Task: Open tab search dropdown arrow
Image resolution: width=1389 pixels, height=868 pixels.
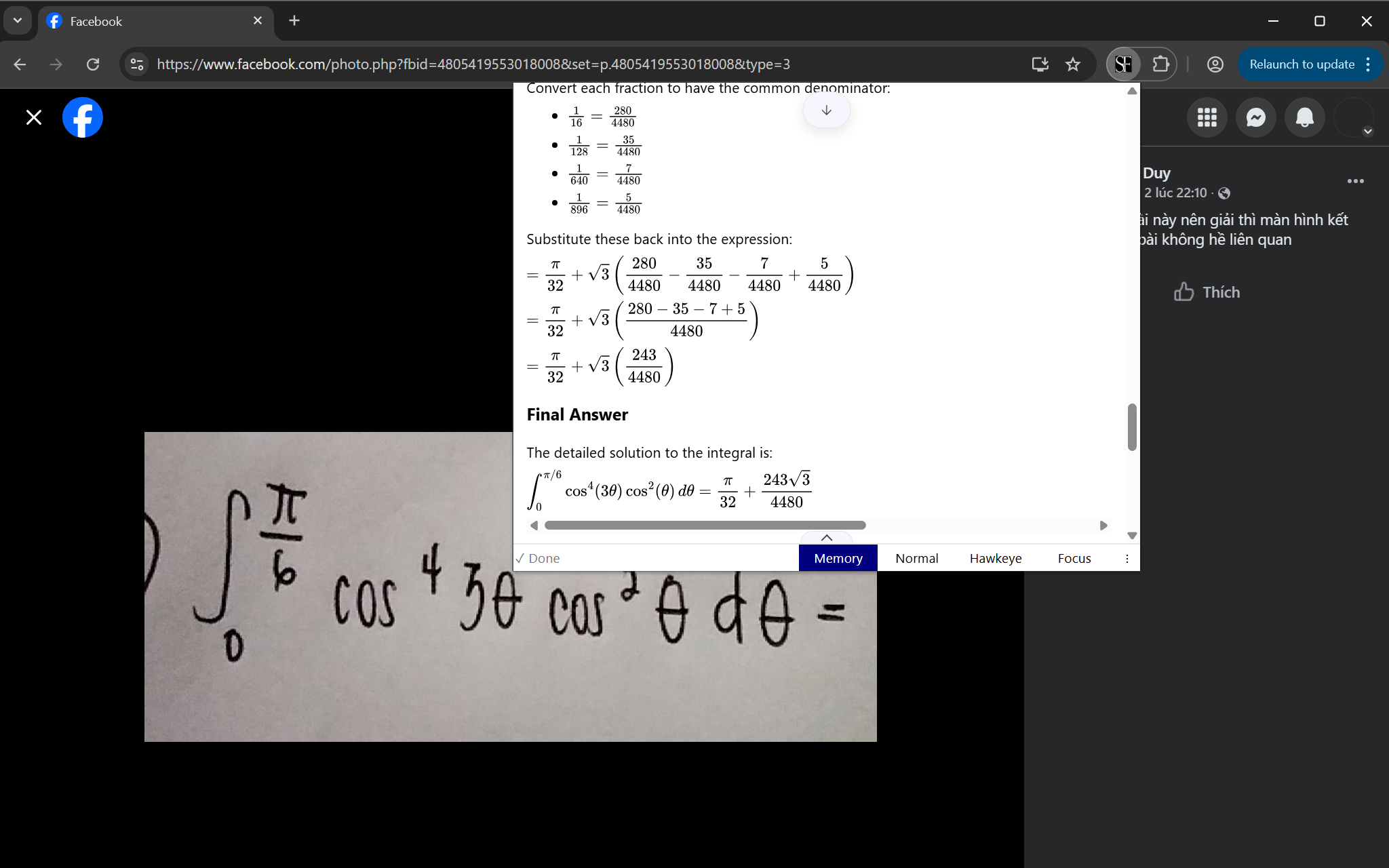Action: (x=18, y=20)
